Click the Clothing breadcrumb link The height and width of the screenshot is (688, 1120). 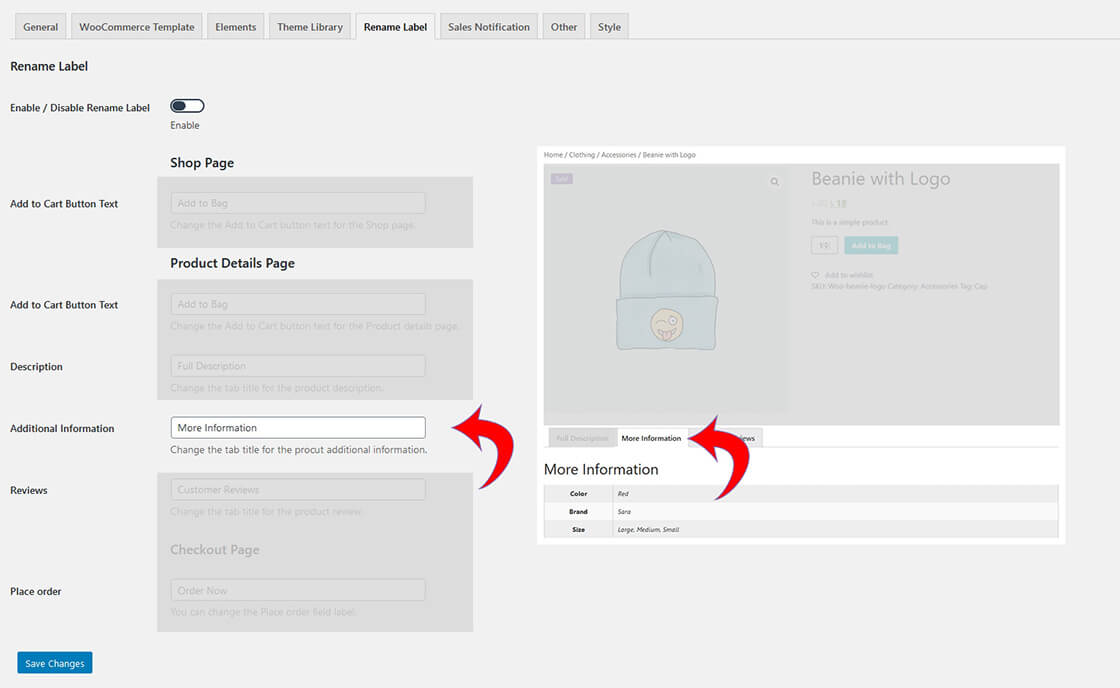tap(581, 154)
